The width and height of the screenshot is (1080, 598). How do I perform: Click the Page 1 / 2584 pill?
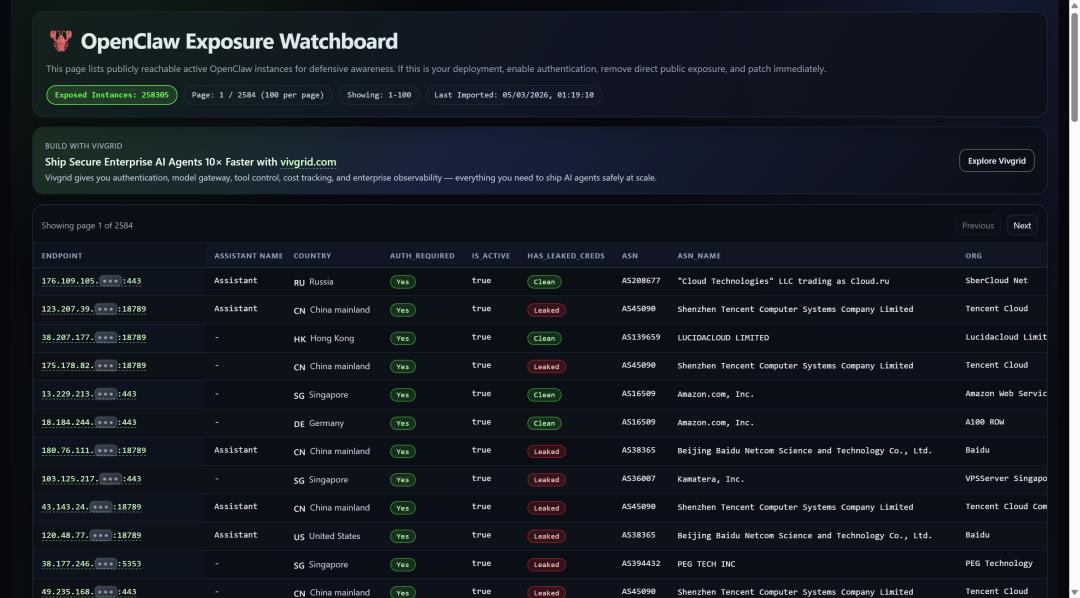pyautogui.click(x=257, y=95)
